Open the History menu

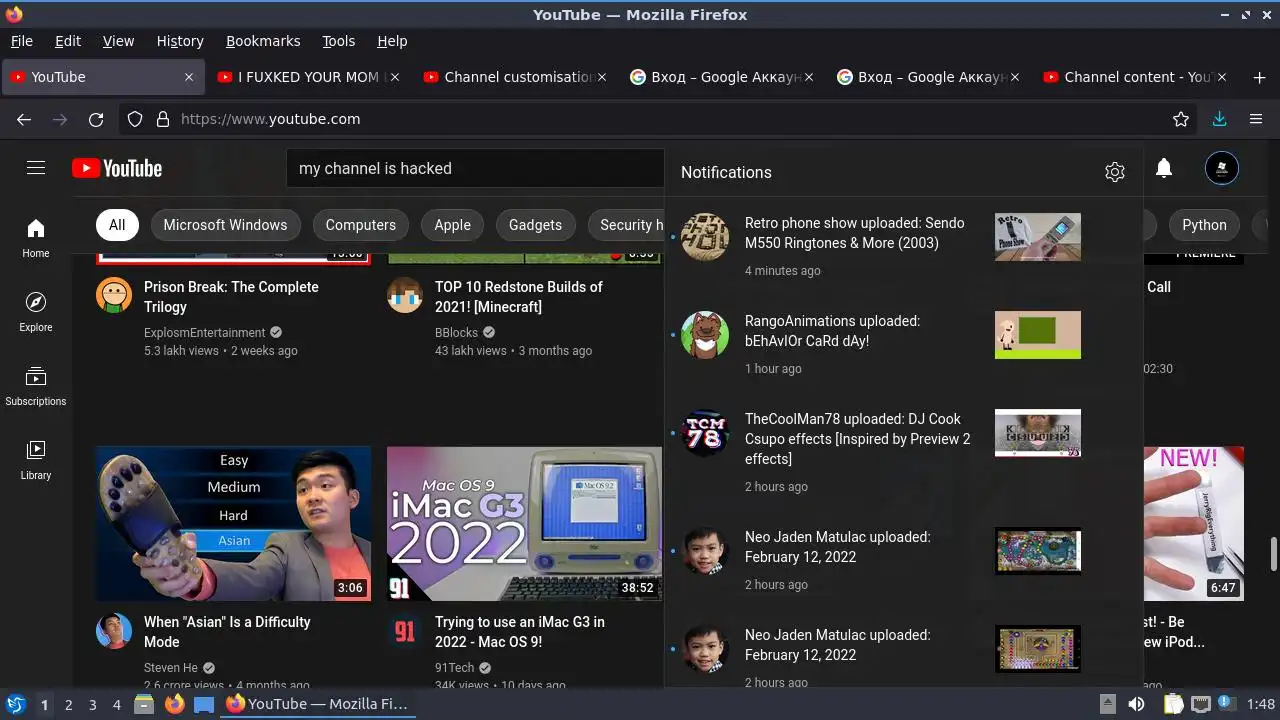click(180, 41)
